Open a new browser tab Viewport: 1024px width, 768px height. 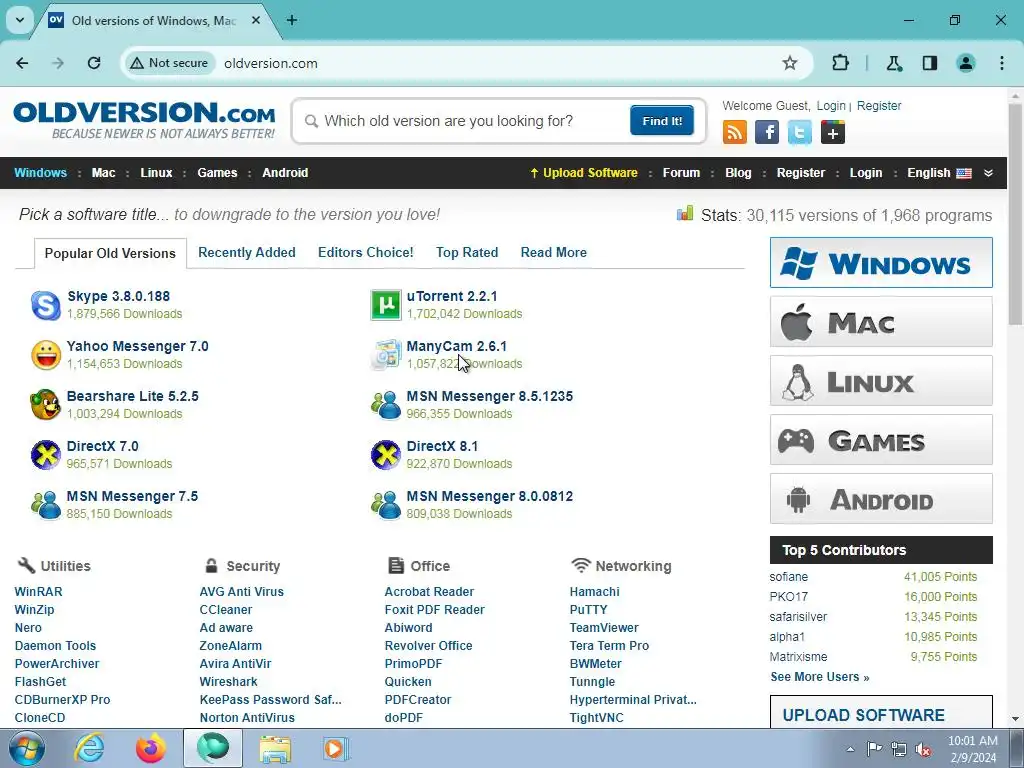click(x=292, y=20)
